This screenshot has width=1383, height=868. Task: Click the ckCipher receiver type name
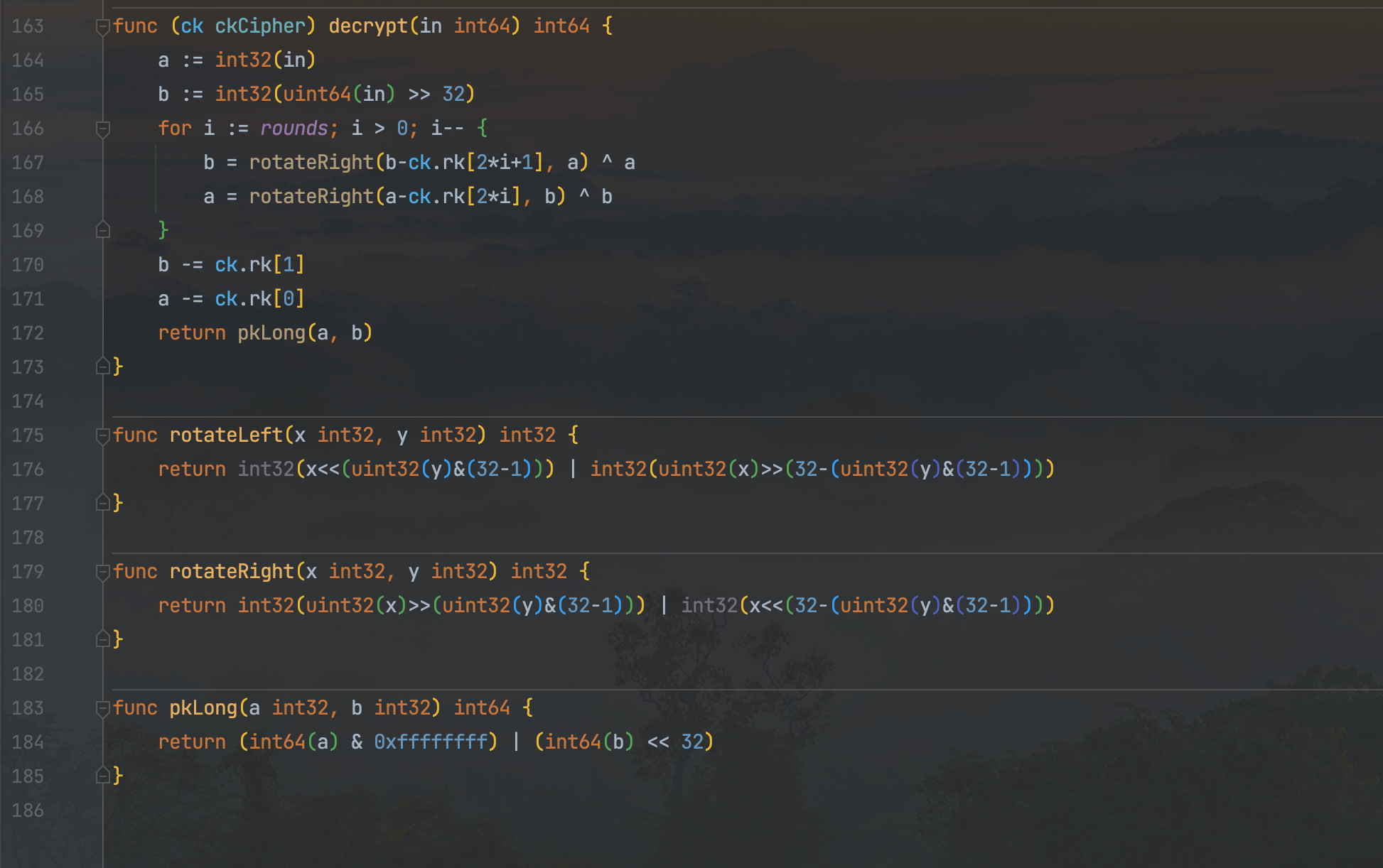click(260, 26)
